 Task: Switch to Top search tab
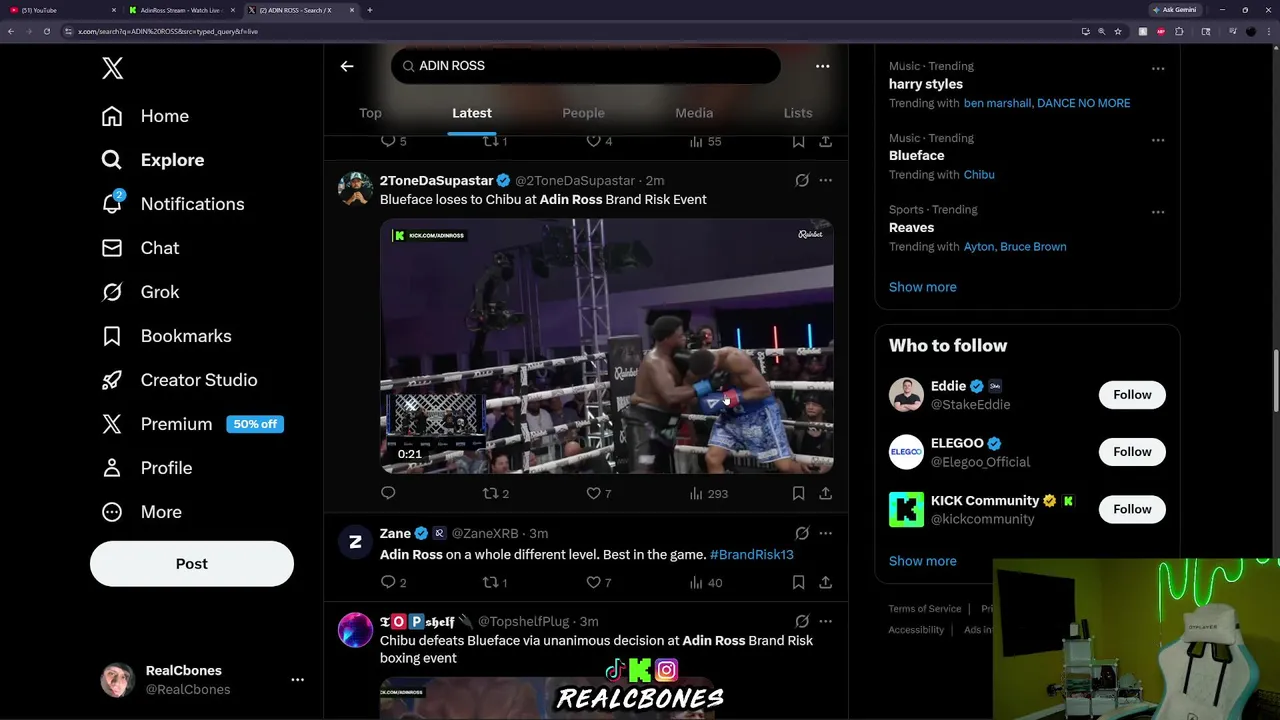(370, 113)
